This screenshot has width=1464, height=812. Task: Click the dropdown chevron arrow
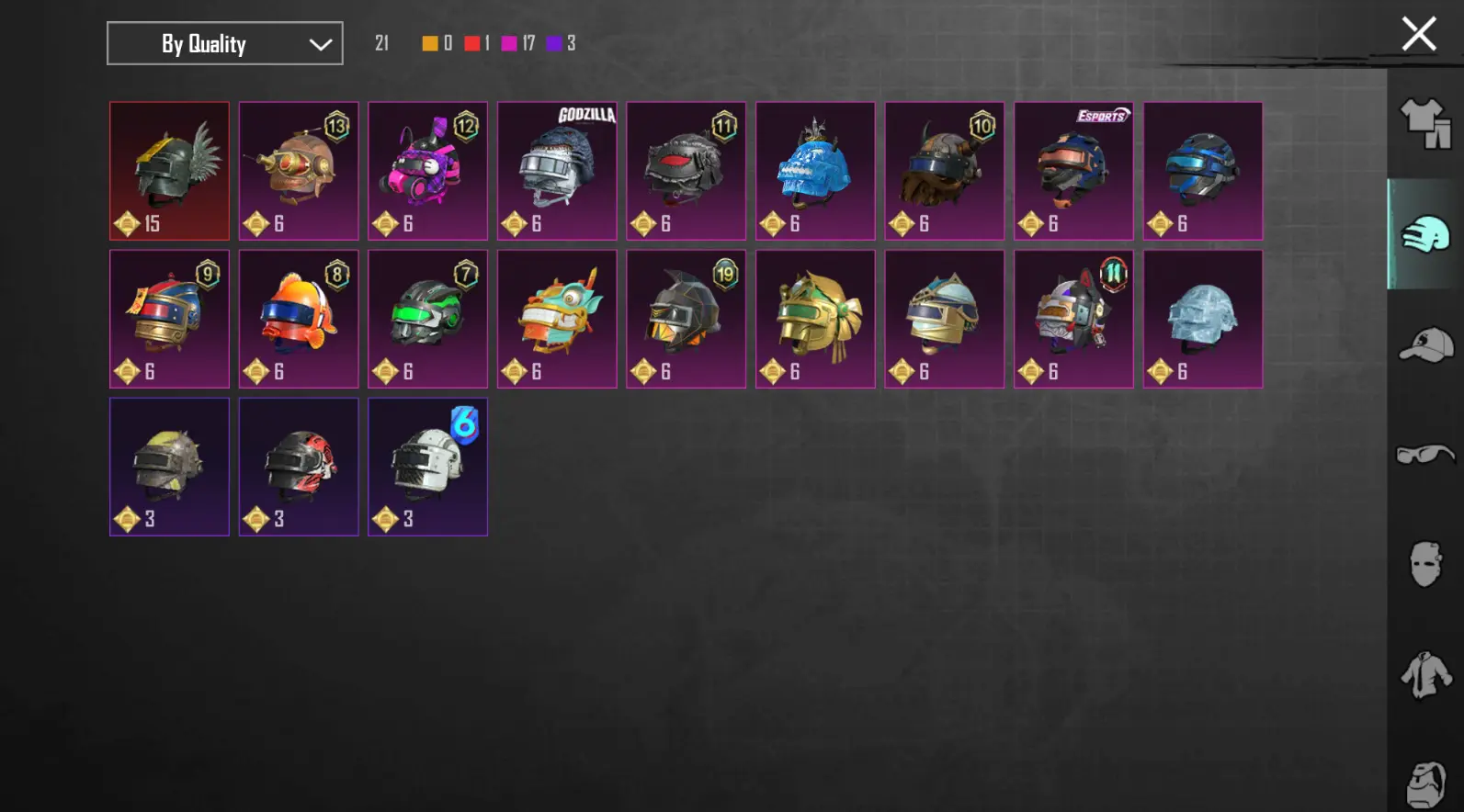[320, 44]
